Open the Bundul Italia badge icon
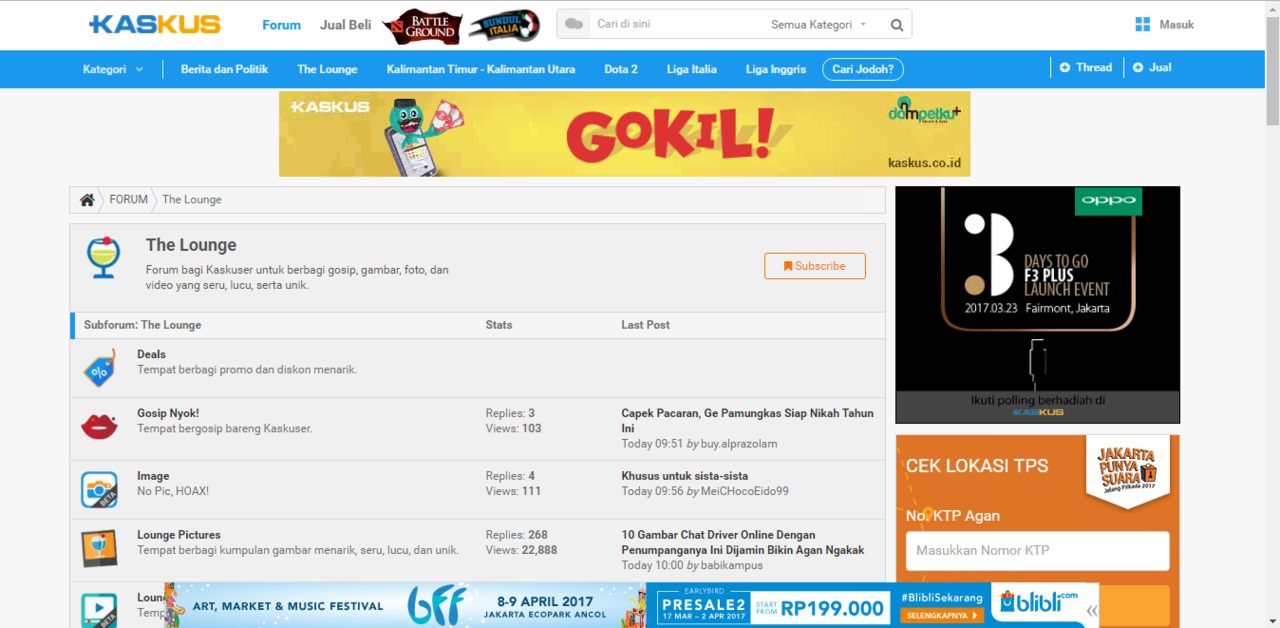The image size is (1280, 628). (x=504, y=25)
